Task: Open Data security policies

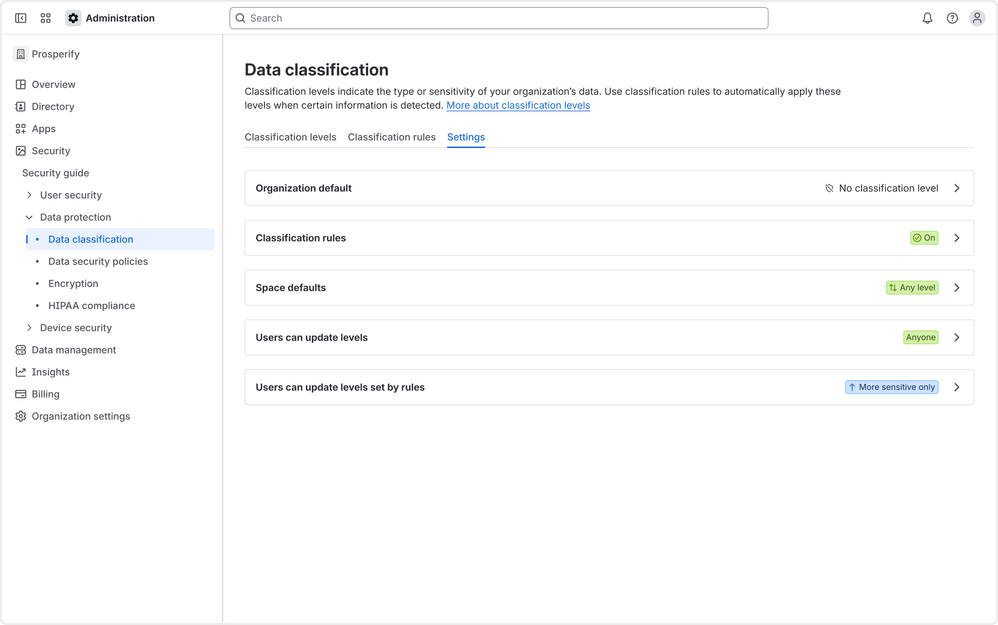Action: (x=98, y=262)
